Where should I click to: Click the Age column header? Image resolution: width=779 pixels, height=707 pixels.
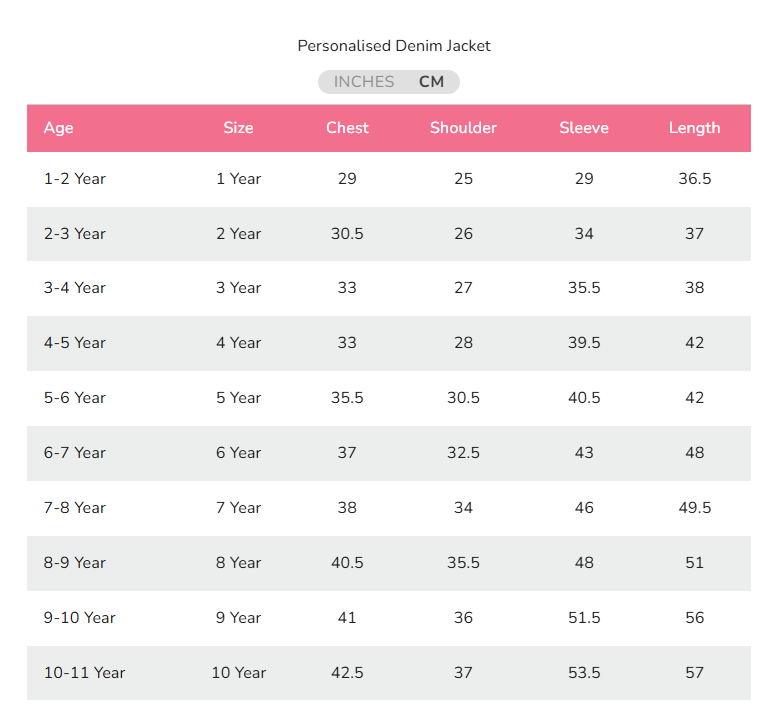pos(59,128)
